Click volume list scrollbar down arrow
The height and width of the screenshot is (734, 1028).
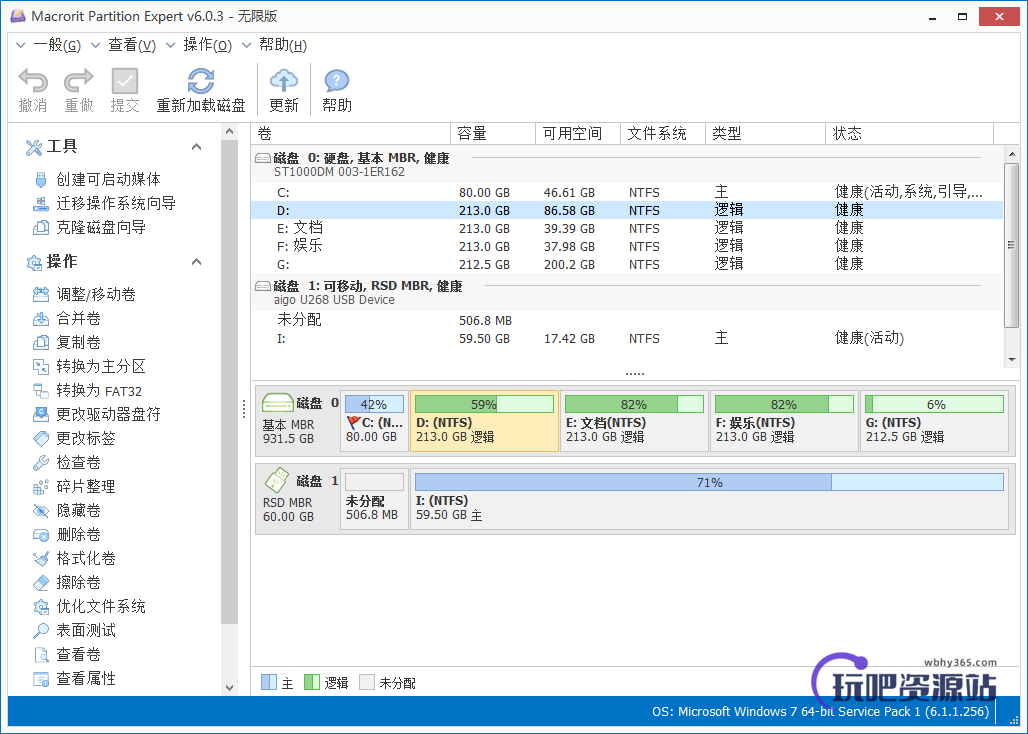click(1012, 360)
